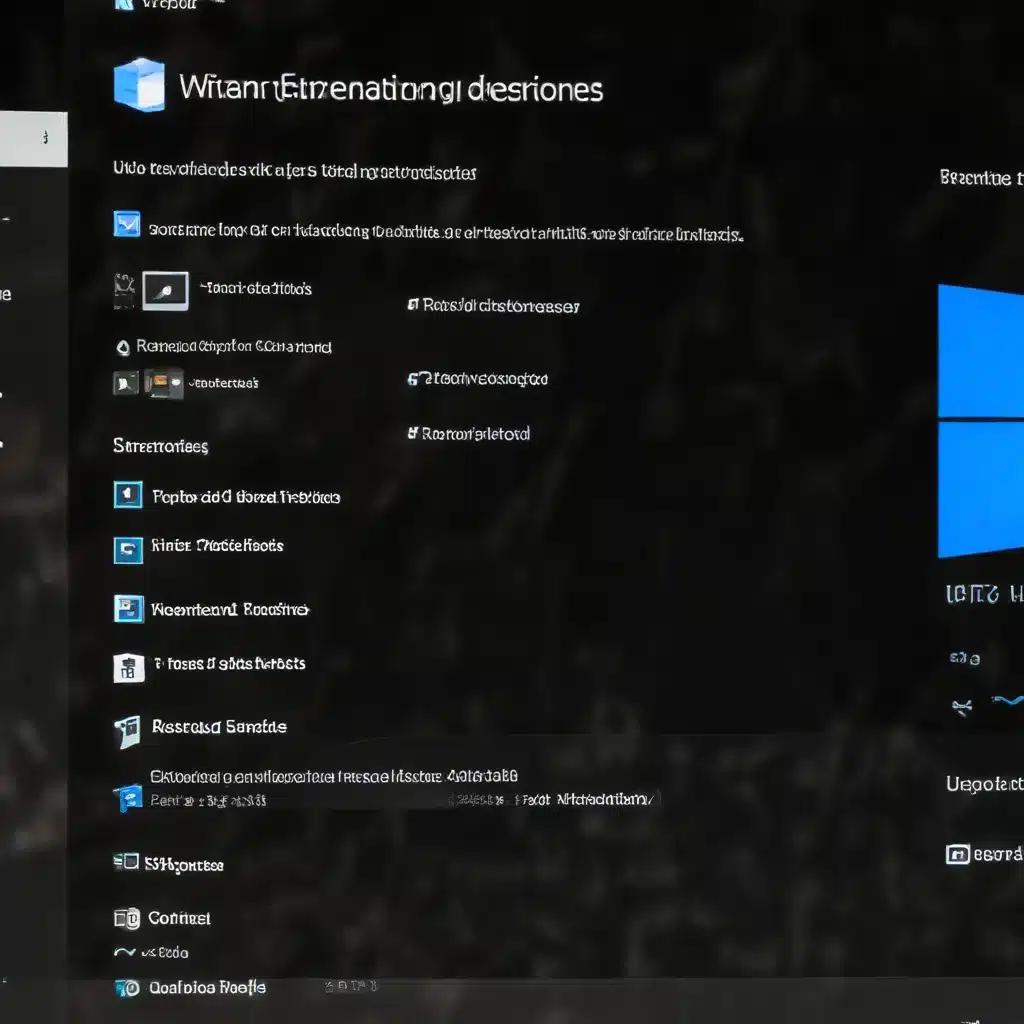Click the tilted note icon beside 'Ressreisa Sarntde'
Image resolution: width=1024 pixels, height=1024 pixels.
tap(128, 731)
